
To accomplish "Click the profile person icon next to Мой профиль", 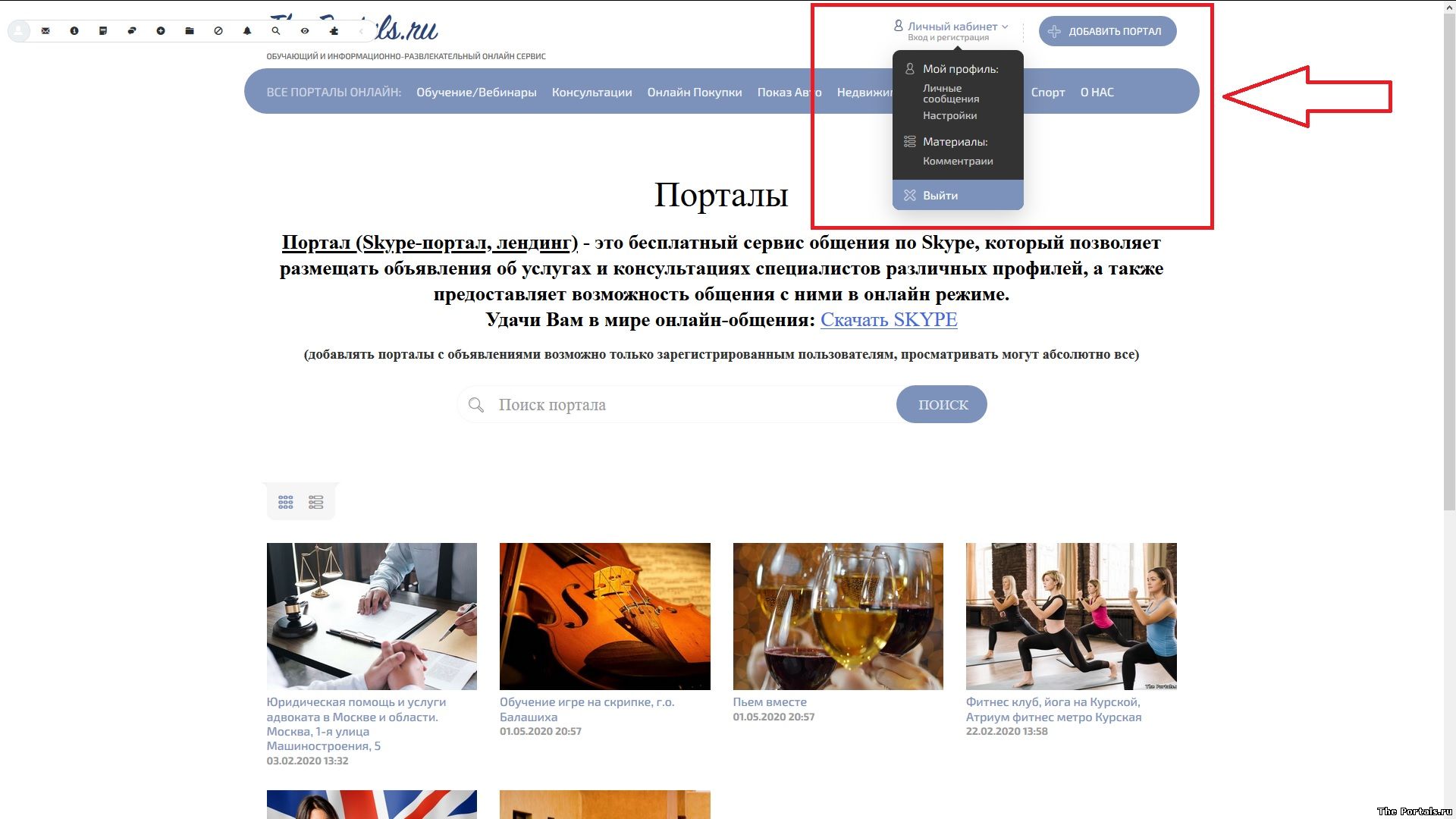I will [x=910, y=69].
